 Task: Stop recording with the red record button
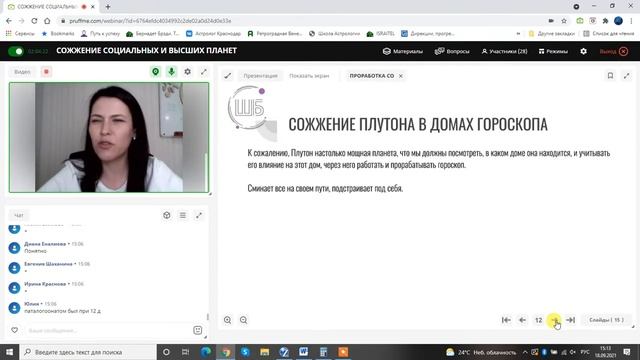tap(46, 72)
